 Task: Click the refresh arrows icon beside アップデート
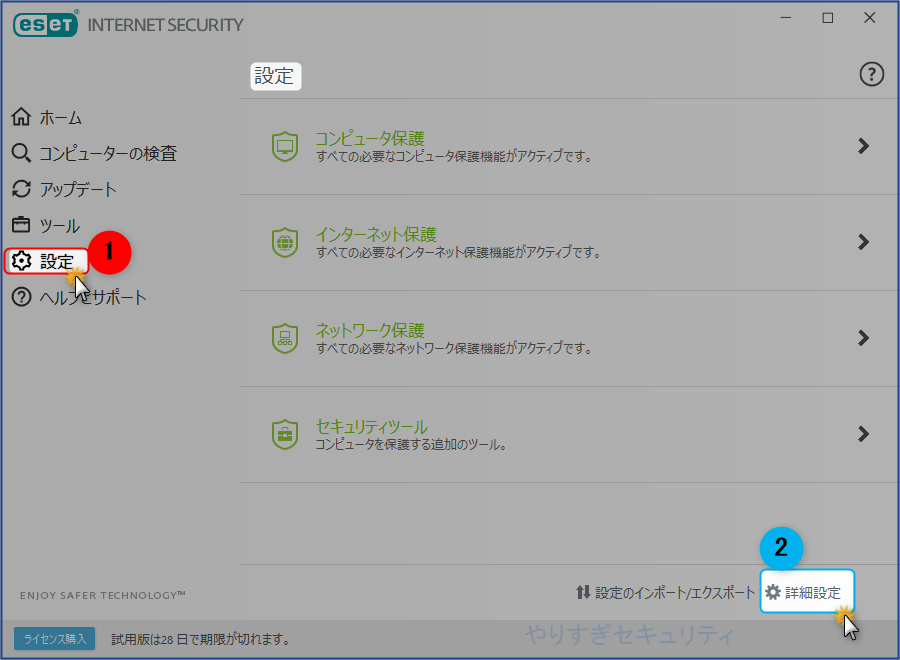coord(21,189)
